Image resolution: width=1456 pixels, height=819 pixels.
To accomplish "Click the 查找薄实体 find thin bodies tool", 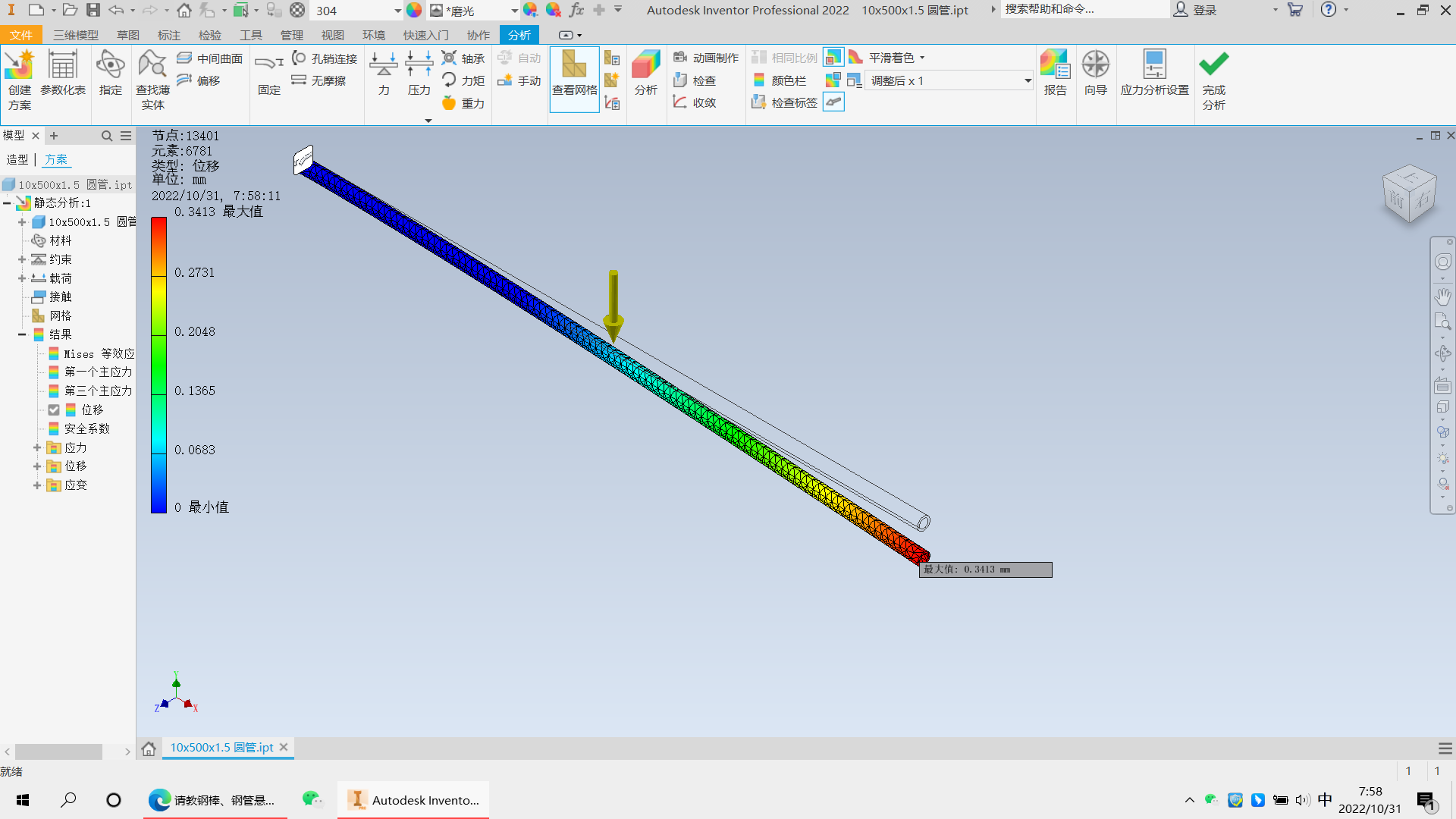I will point(152,80).
